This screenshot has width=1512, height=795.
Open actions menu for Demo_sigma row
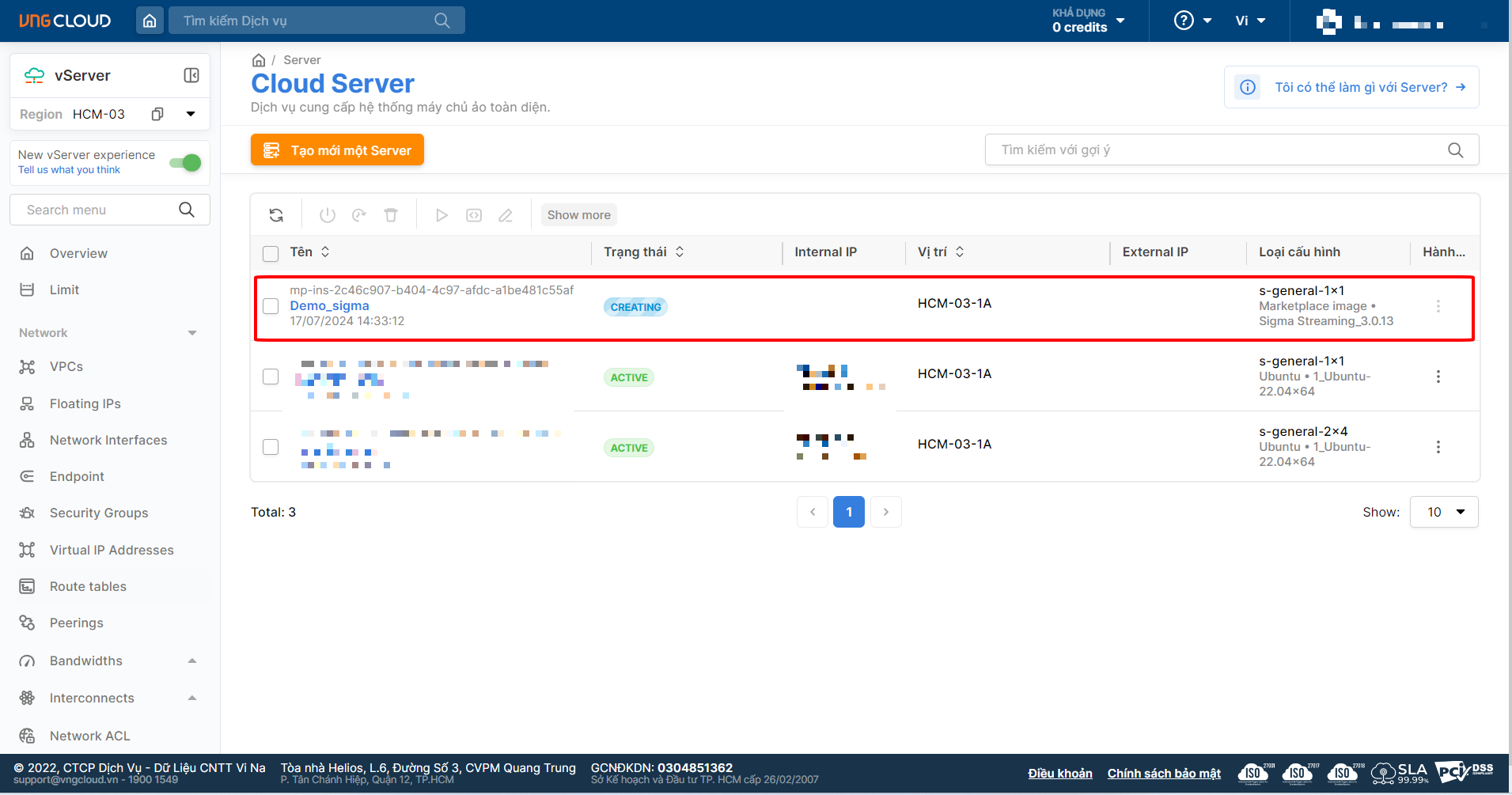pyautogui.click(x=1438, y=306)
